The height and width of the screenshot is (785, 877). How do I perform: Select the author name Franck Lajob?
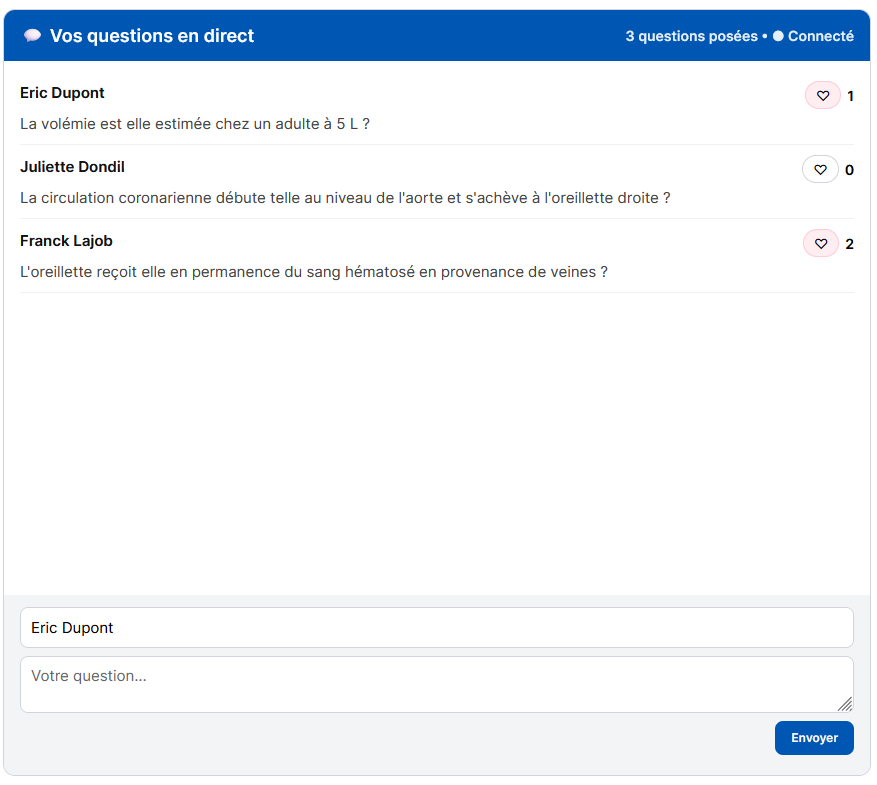66,241
